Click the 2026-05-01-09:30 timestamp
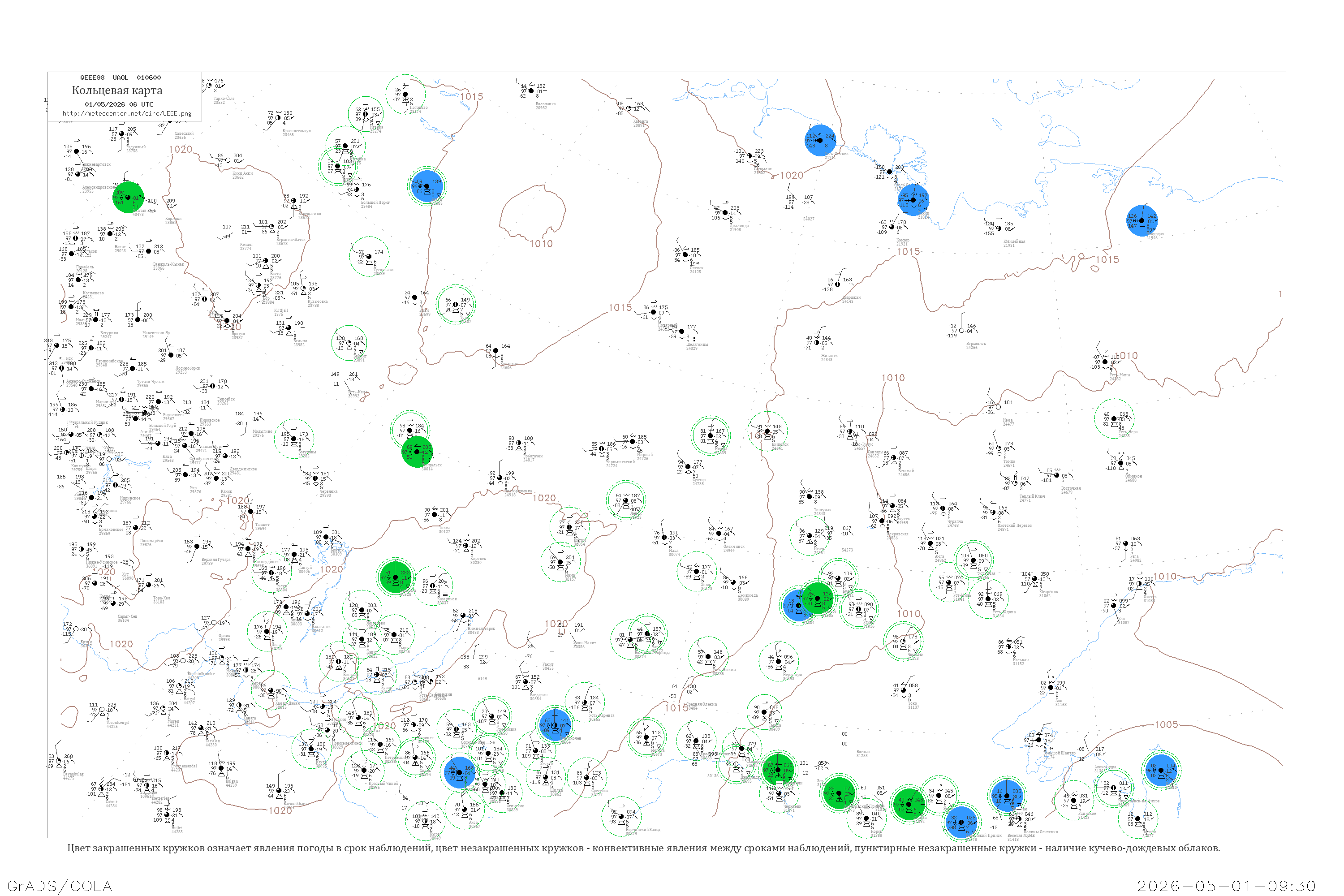 1226,886
